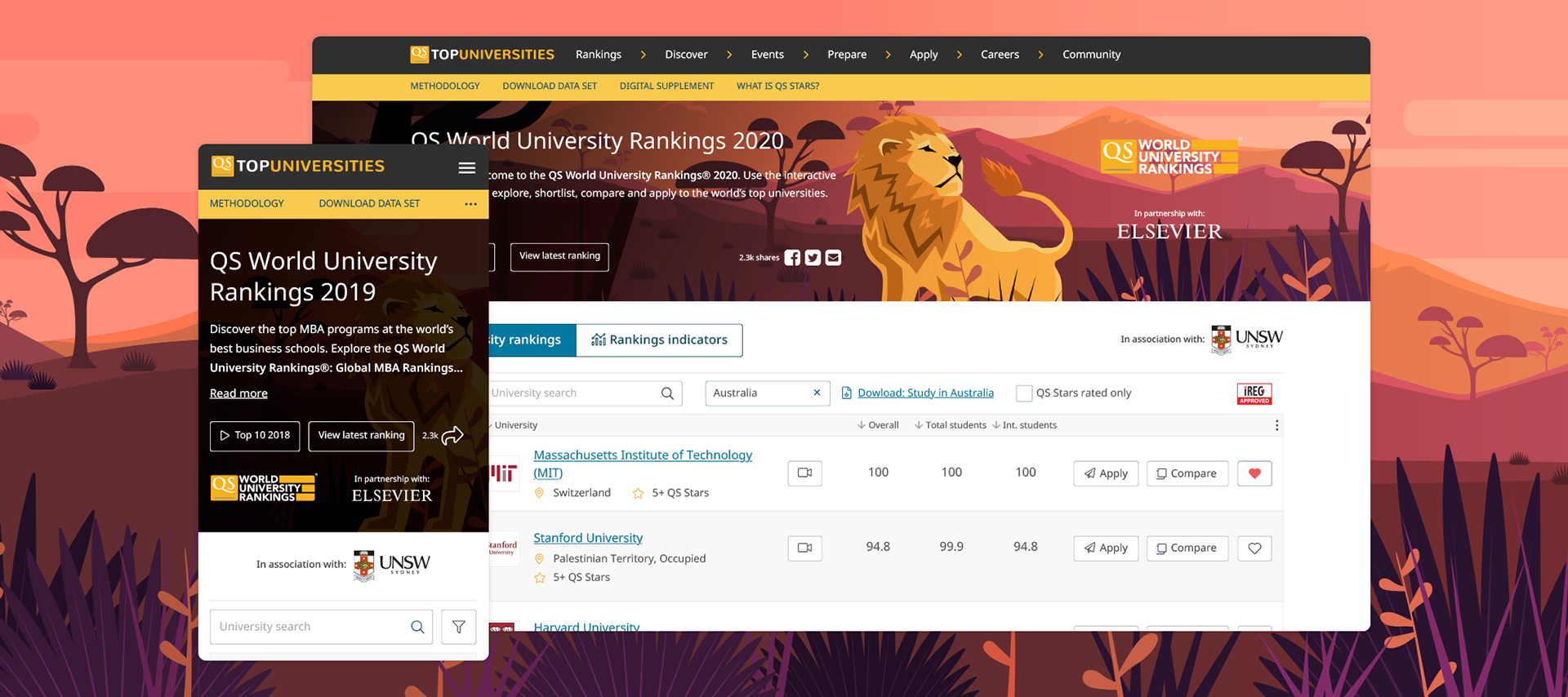Click the document icon beside Download Study in Australia

click(x=847, y=393)
